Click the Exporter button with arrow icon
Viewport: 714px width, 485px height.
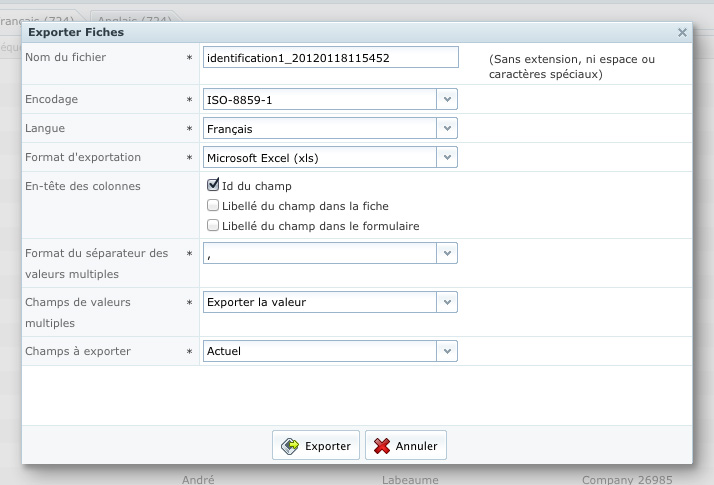(316, 446)
